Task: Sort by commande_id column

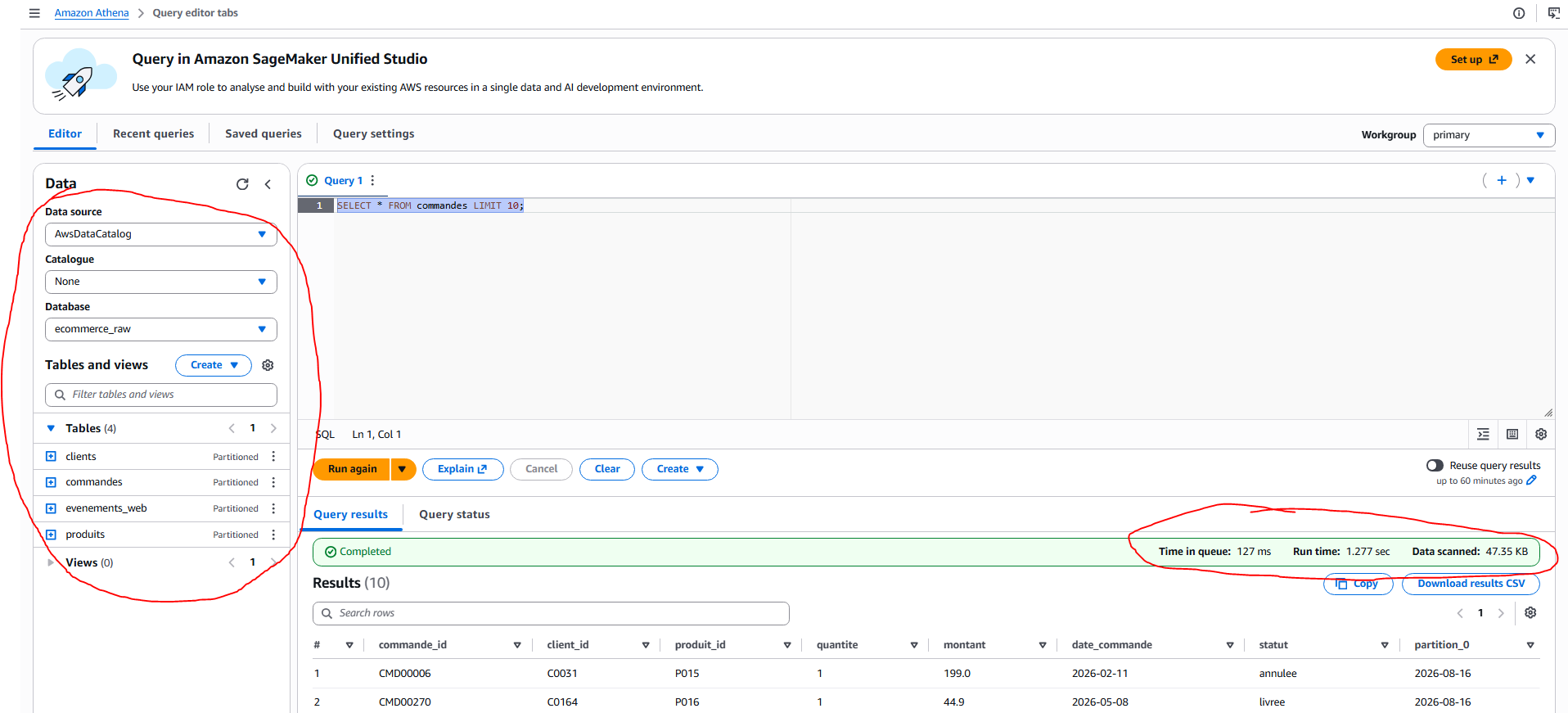Action: (517, 645)
